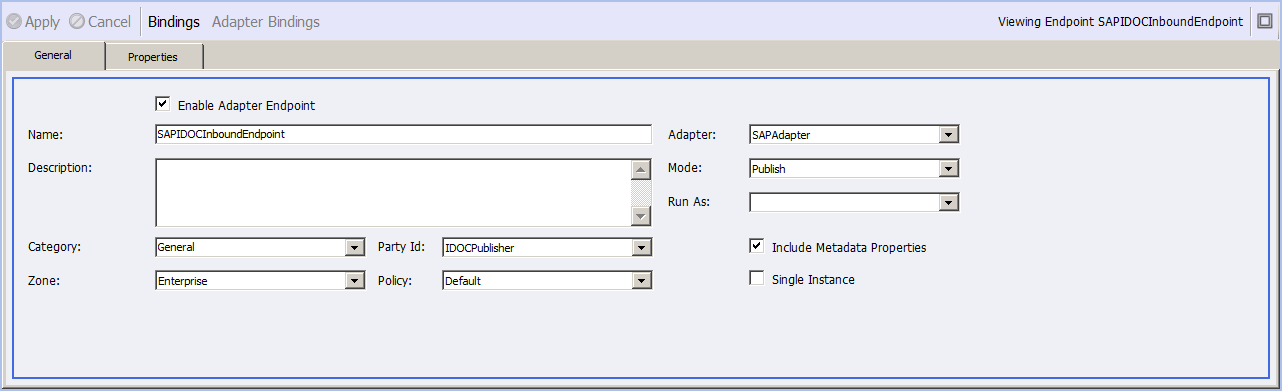This screenshot has height=391, width=1282.
Task: Click the Description scrollbar down arrow
Action: click(x=641, y=217)
